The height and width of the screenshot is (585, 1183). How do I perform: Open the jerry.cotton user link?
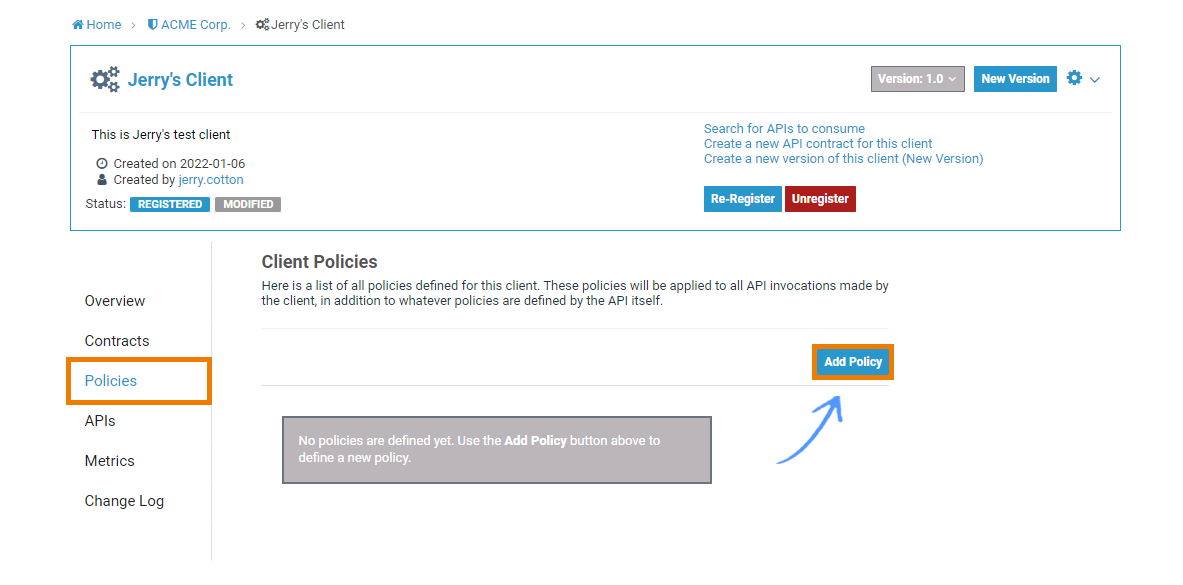tap(210, 180)
